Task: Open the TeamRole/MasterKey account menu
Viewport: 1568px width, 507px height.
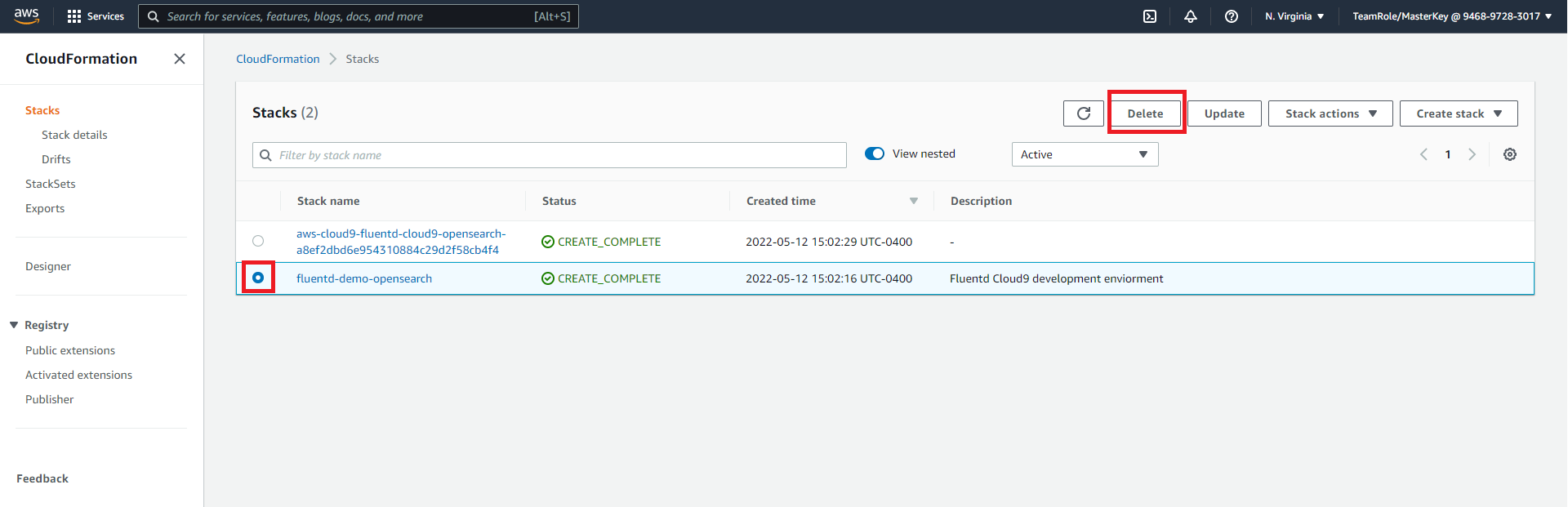Action: 1452,16
